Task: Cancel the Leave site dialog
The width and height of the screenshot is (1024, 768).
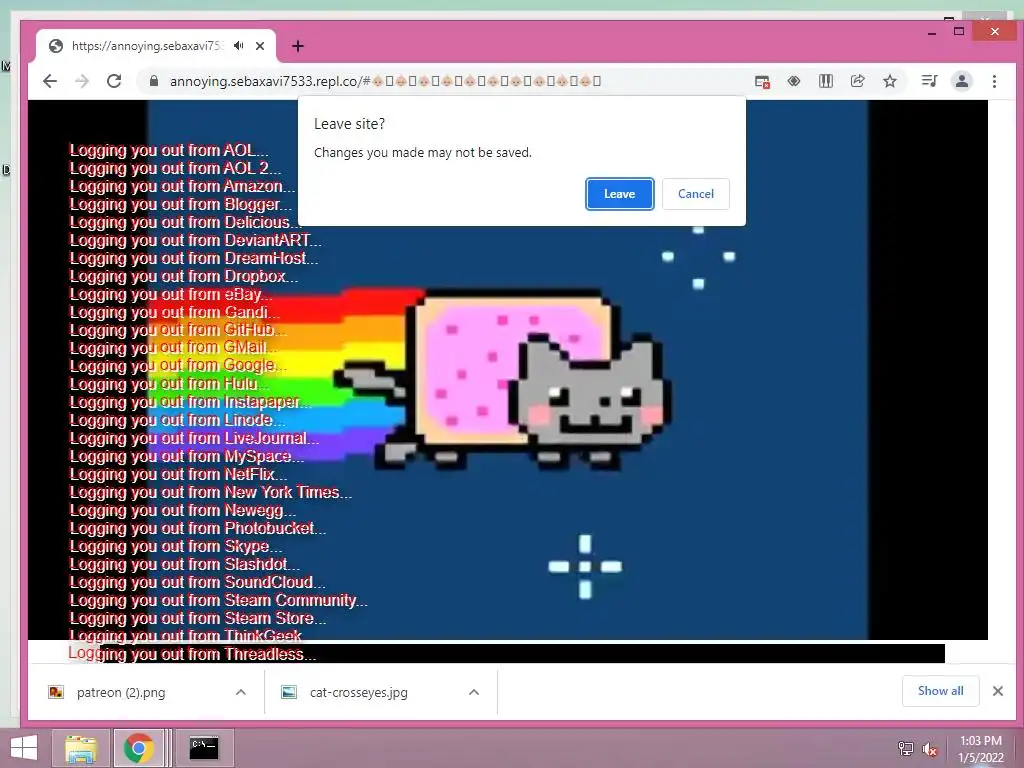Action: pos(696,194)
